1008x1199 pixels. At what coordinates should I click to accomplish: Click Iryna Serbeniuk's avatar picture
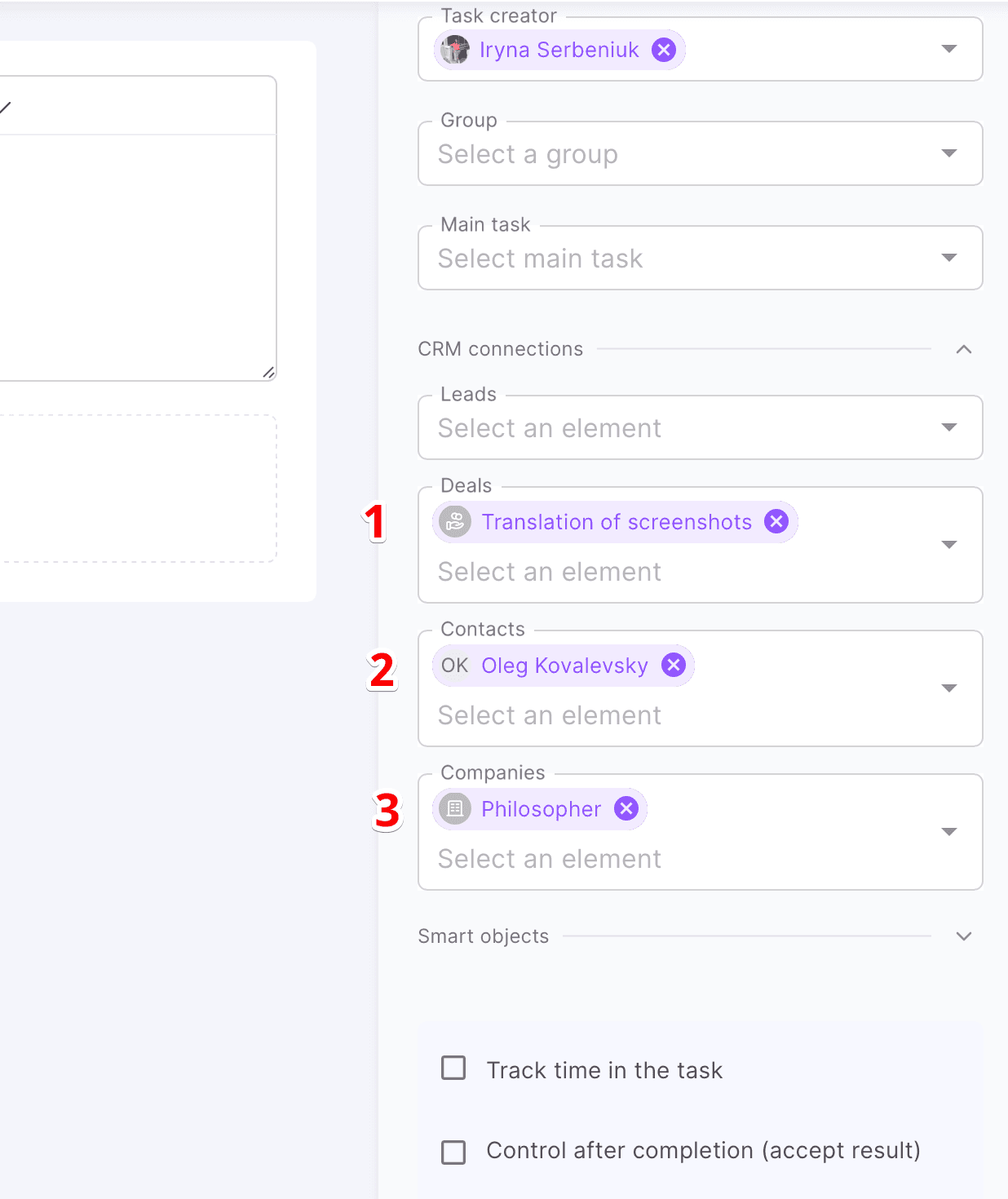455,50
